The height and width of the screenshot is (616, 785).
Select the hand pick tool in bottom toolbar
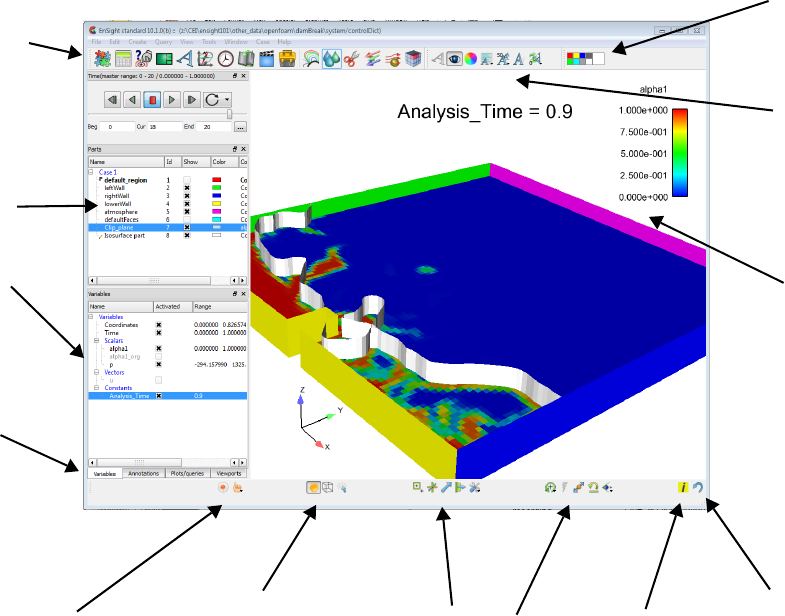click(x=238, y=487)
